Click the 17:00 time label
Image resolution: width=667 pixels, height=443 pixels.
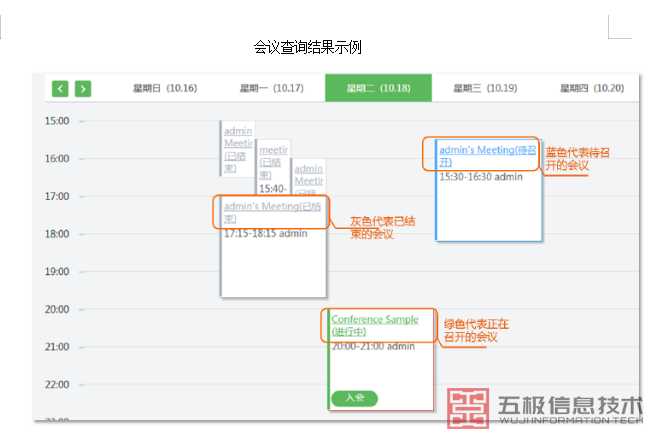point(57,196)
